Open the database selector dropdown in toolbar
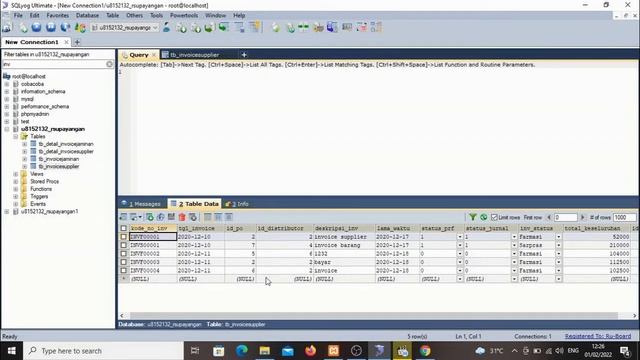 (x=155, y=28)
